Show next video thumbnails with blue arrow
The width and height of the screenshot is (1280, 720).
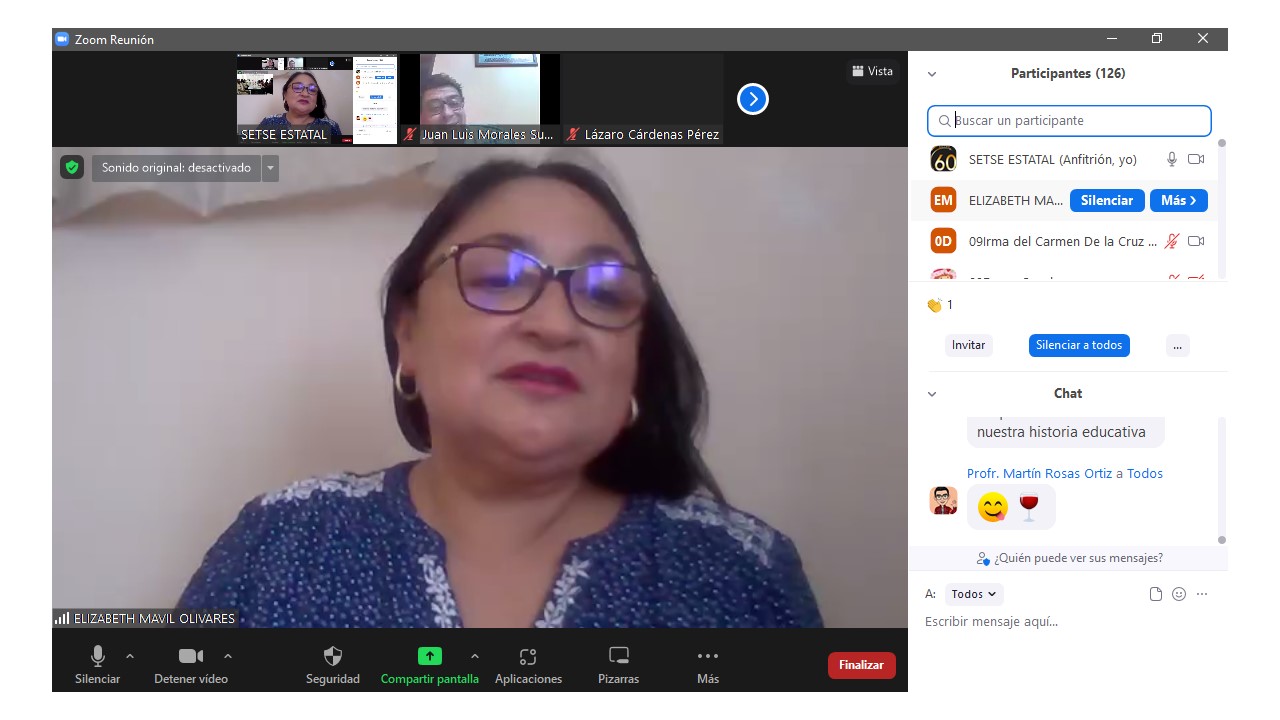tap(752, 99)
